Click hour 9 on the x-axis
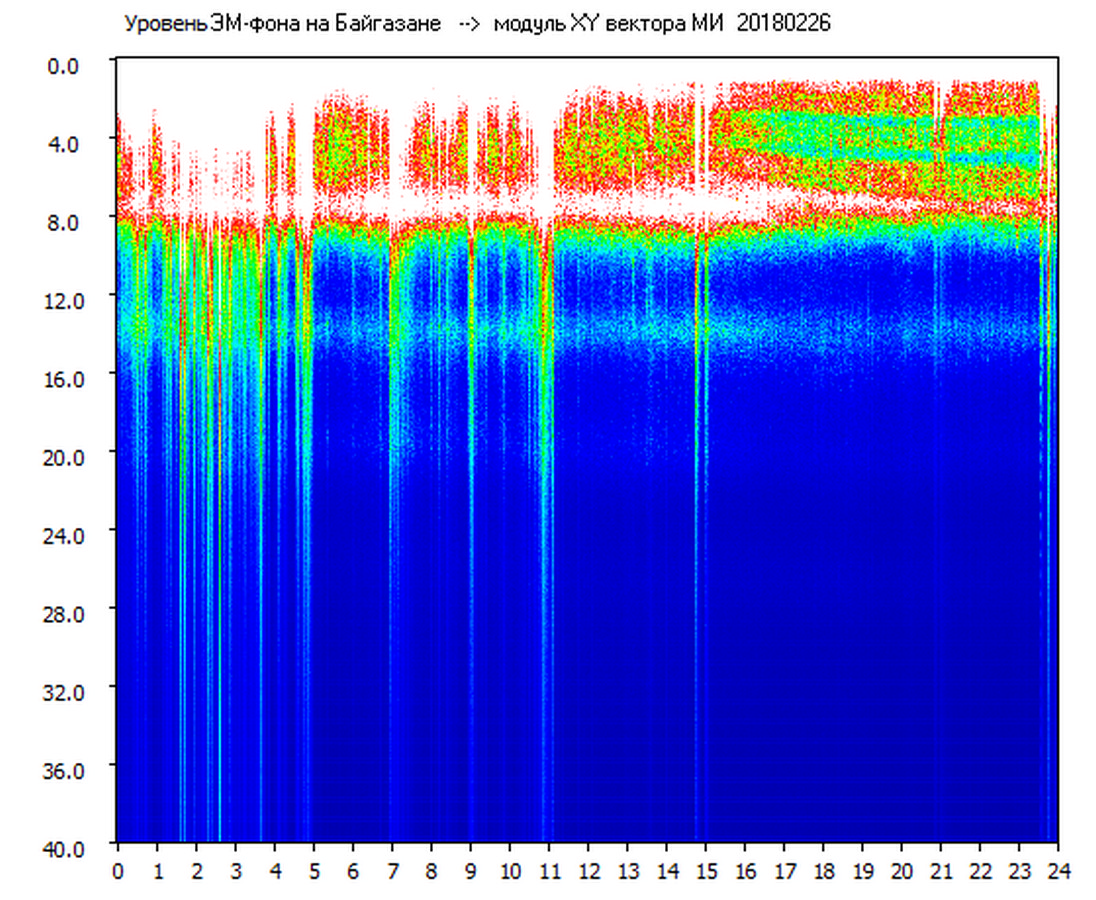Image resolution: width=1096 pixels, height=900 pixels. point(471,871)
